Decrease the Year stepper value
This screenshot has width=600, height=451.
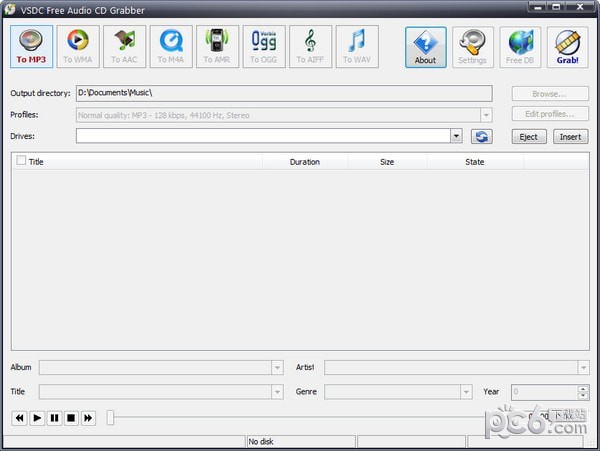(x=583, y=395)
